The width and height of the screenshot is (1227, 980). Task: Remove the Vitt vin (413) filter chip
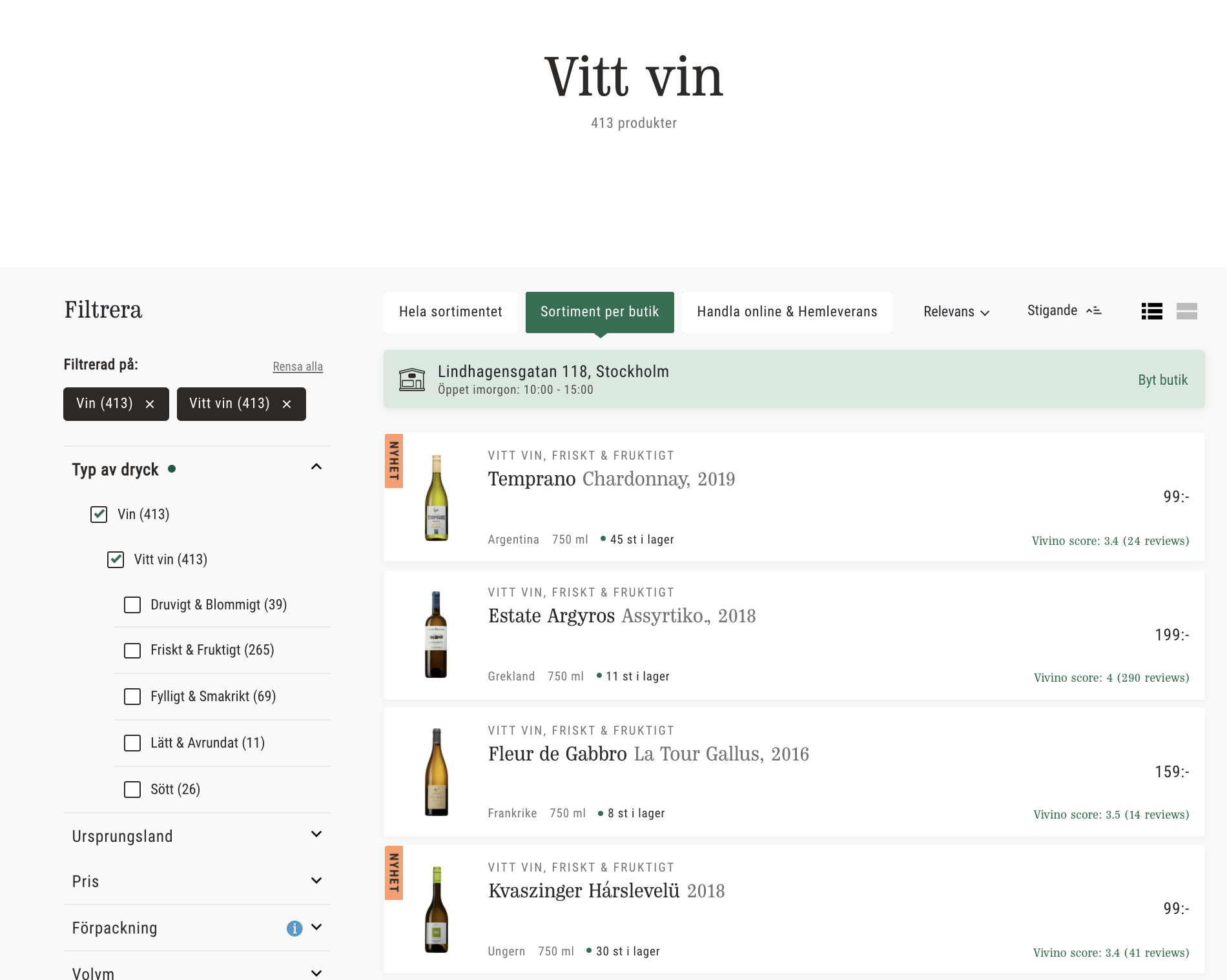(x=287, y=404)
